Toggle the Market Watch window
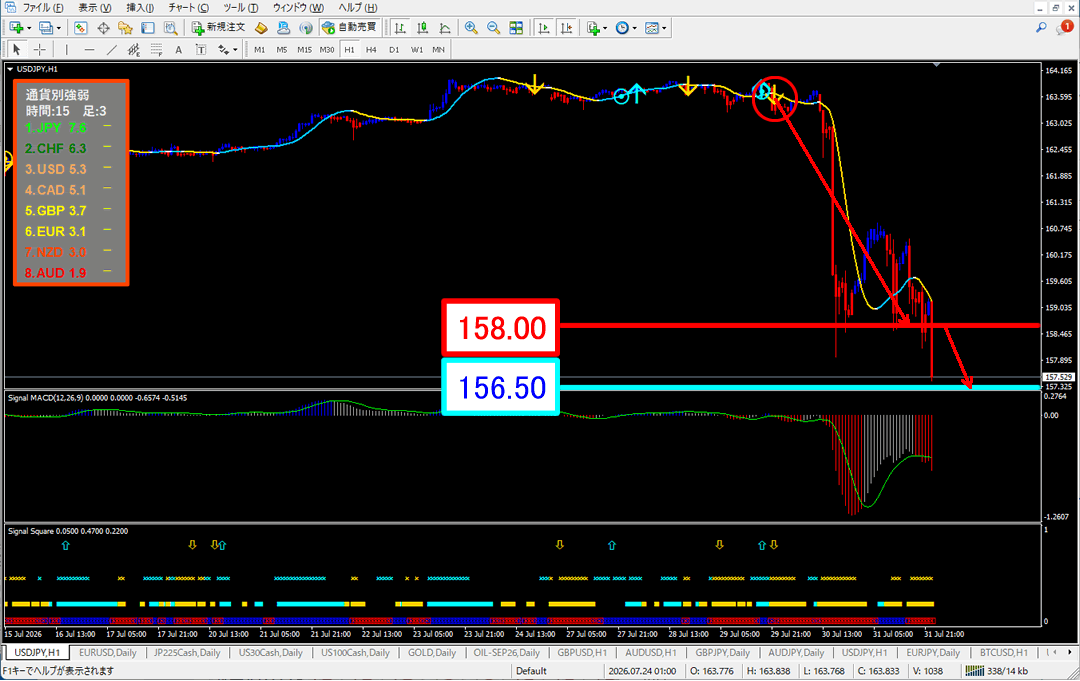1080x681 pixels. (x=81, y=28)
